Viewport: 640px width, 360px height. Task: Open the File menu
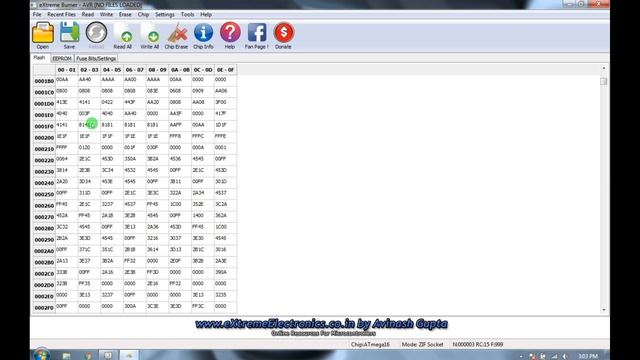(37, 14)
